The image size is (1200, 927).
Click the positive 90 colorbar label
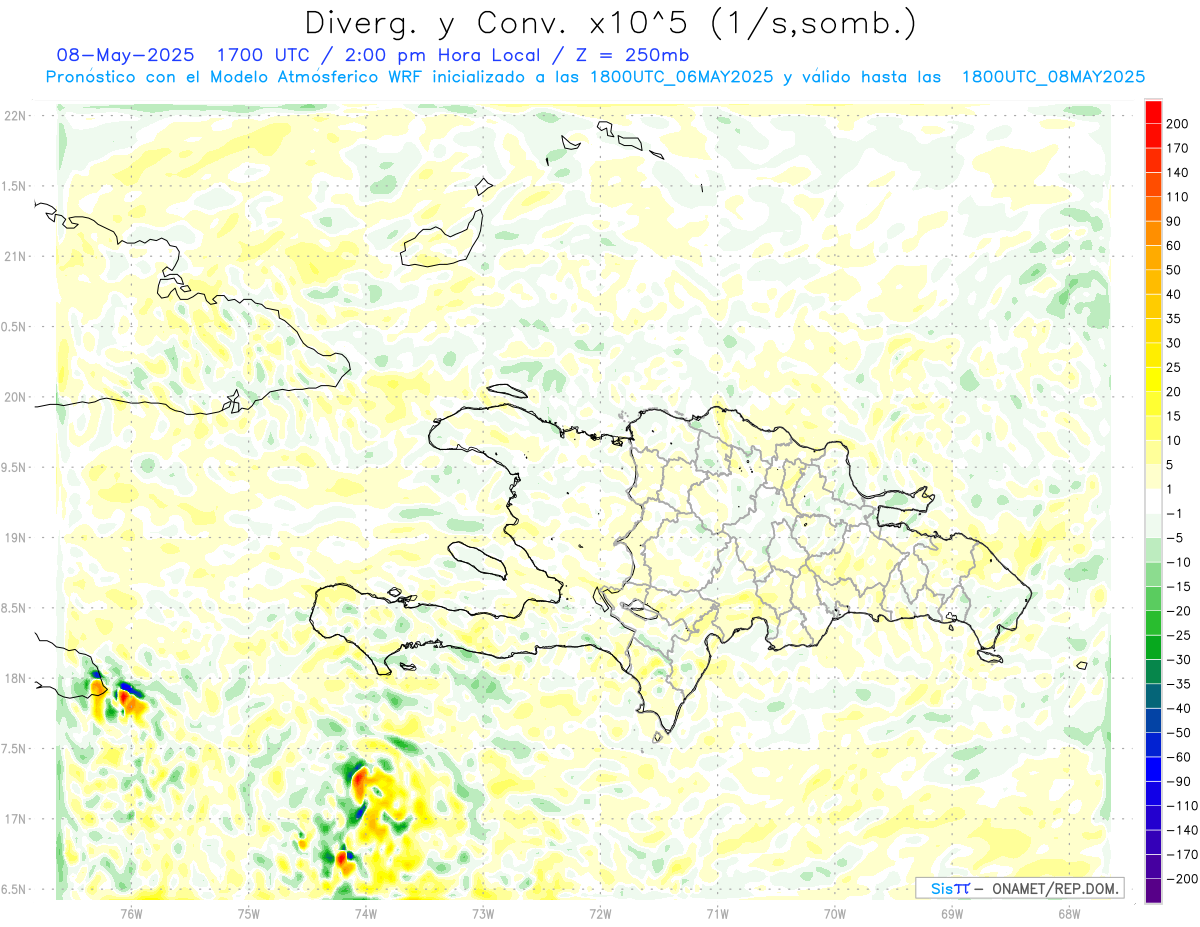1174,221
